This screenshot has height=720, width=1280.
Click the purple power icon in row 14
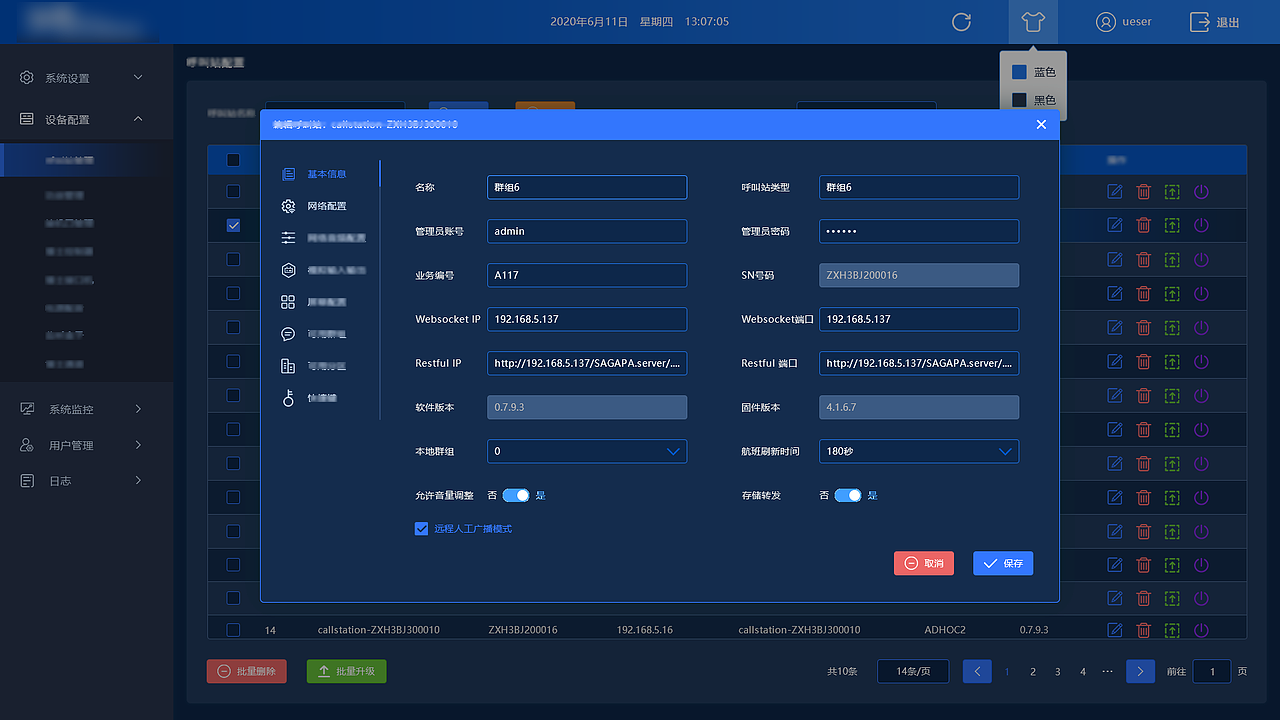1202,630
